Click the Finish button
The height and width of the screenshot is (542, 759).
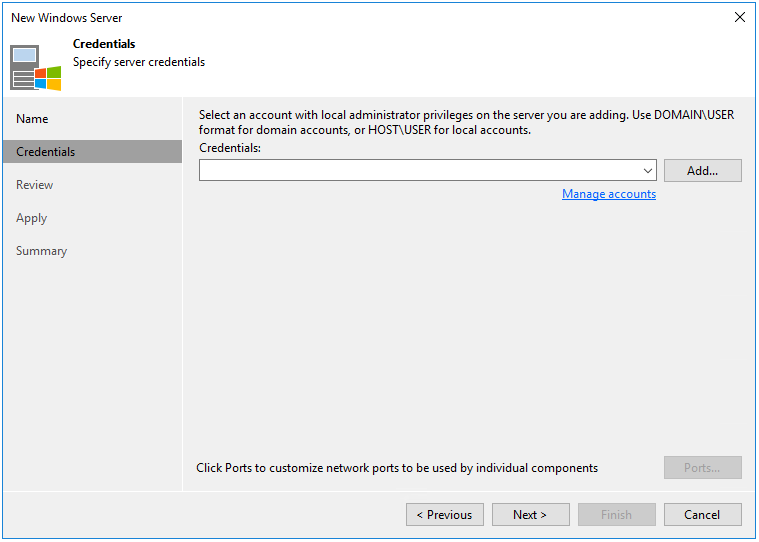coord(616,515)
